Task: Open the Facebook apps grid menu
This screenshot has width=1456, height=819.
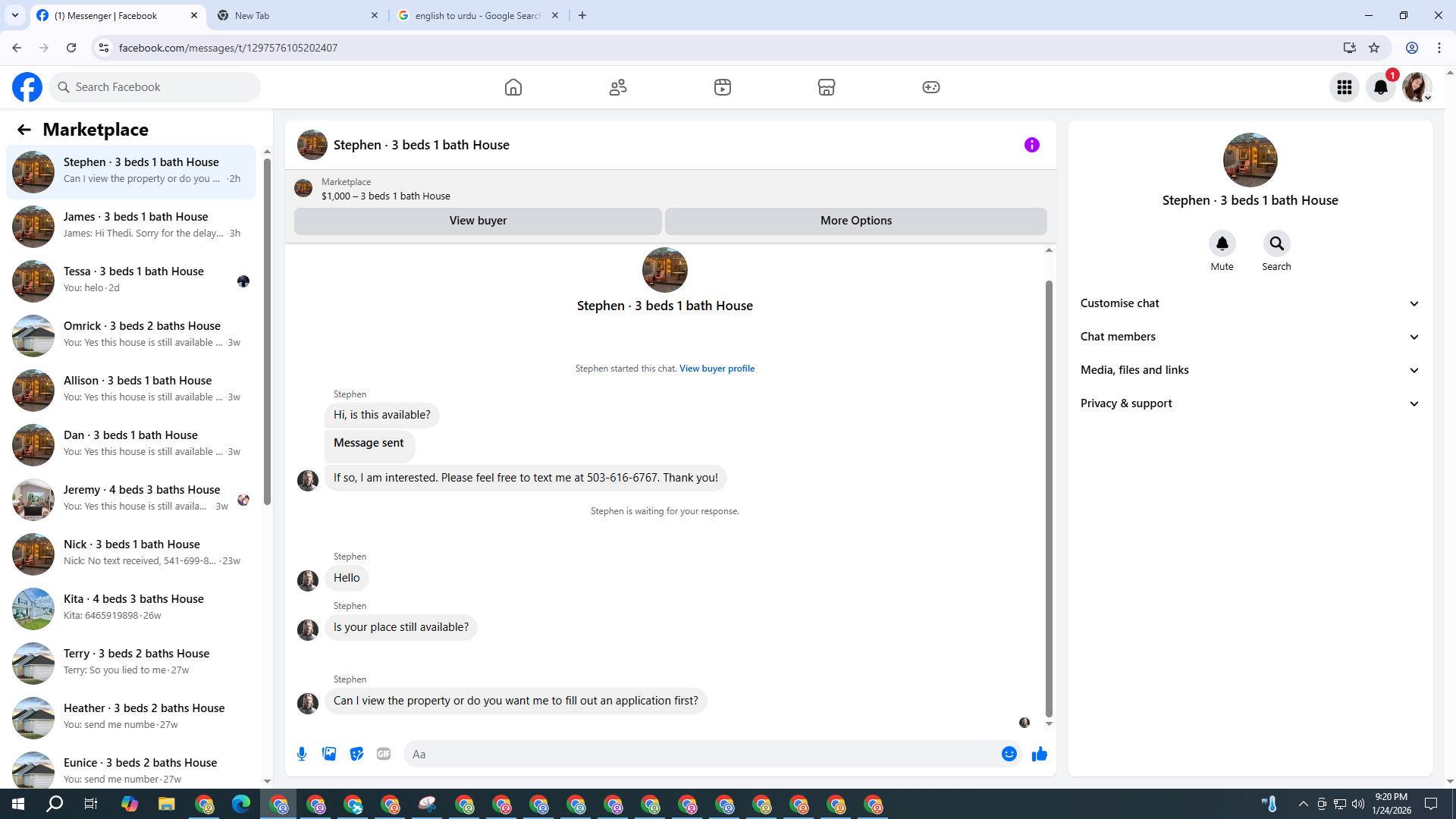Action: point(1345,87)
